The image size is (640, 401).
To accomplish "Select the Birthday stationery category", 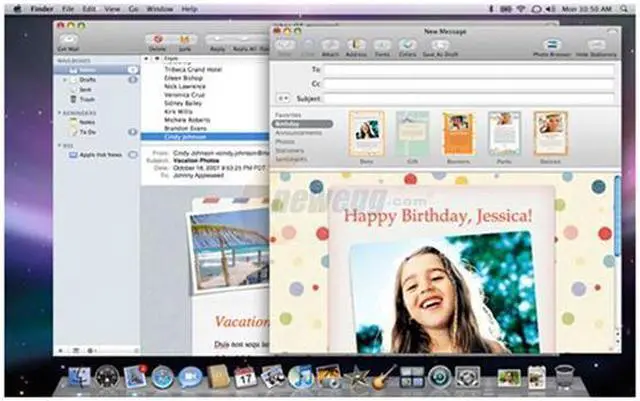I will pos(303,124).
